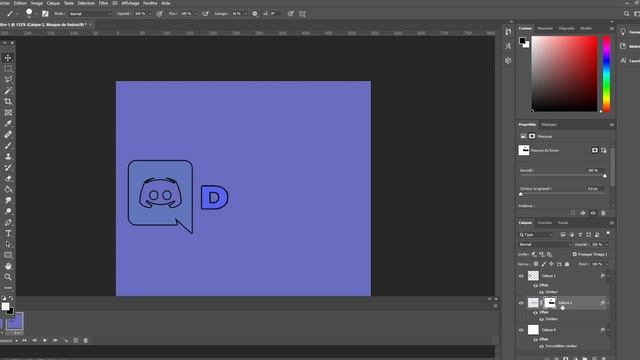This screenshot has width=640, height=360.
Task: Open the Image menu
Action: click(x=37, y=3)
